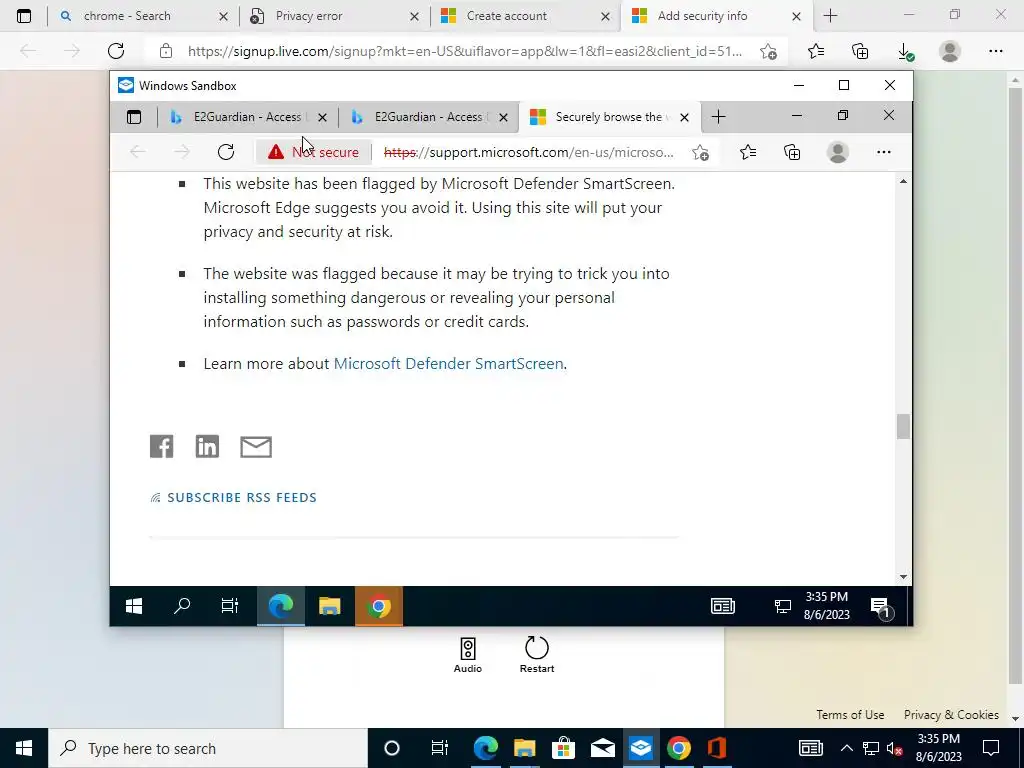The height and width of the screenshot is (768, 1024).
Task: Switch to second E2Guardian tab in Sandbox
Action: pyautogui.click(x=428, y=117)
